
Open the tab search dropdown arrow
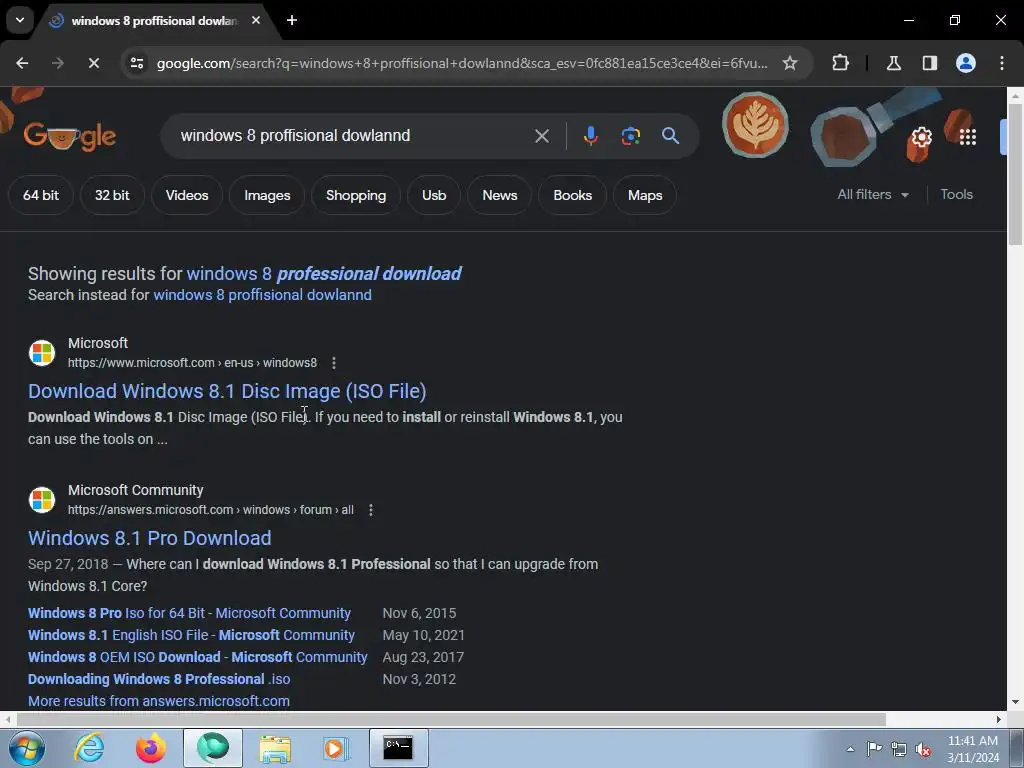tap(20, 20)
